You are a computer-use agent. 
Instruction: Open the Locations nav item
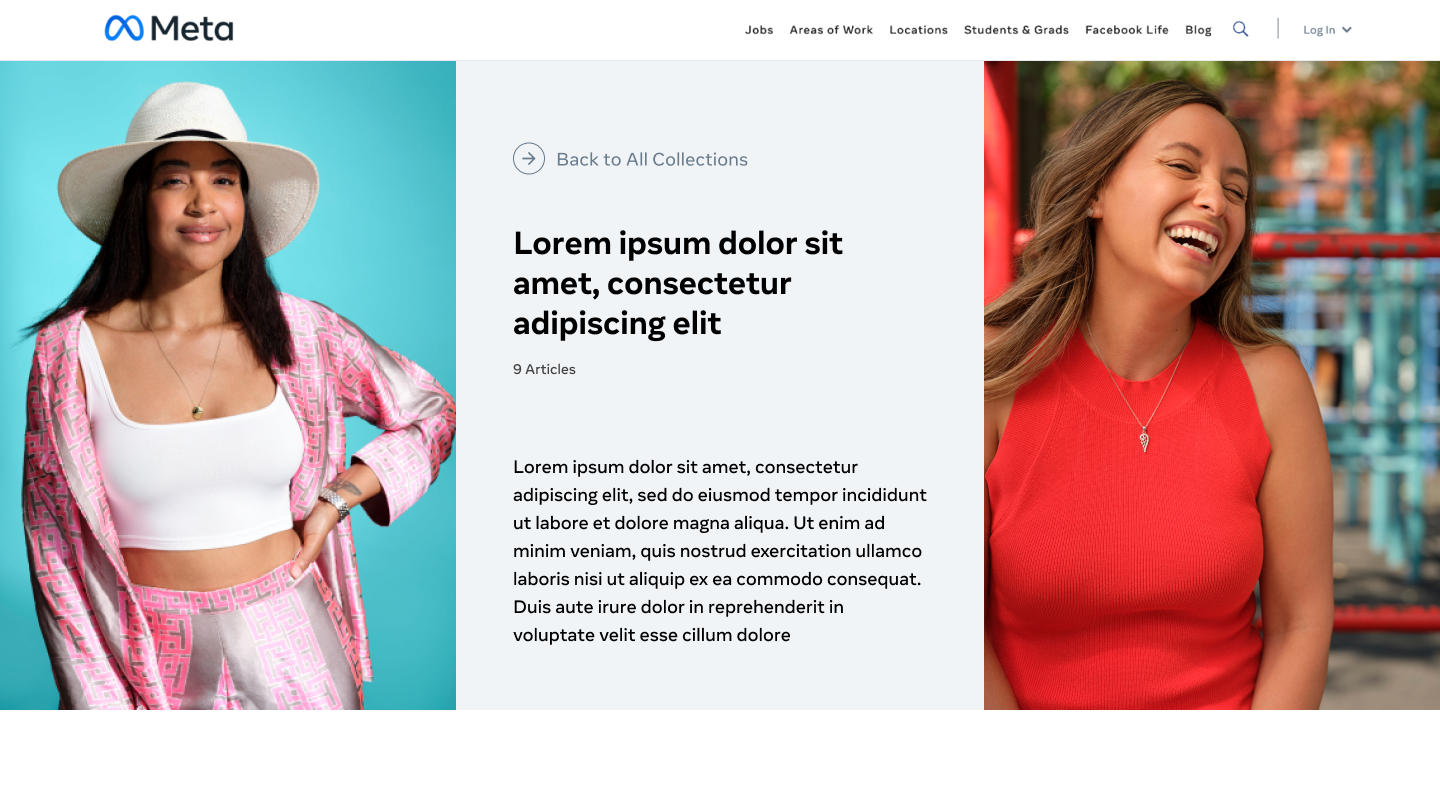(918, 30)
